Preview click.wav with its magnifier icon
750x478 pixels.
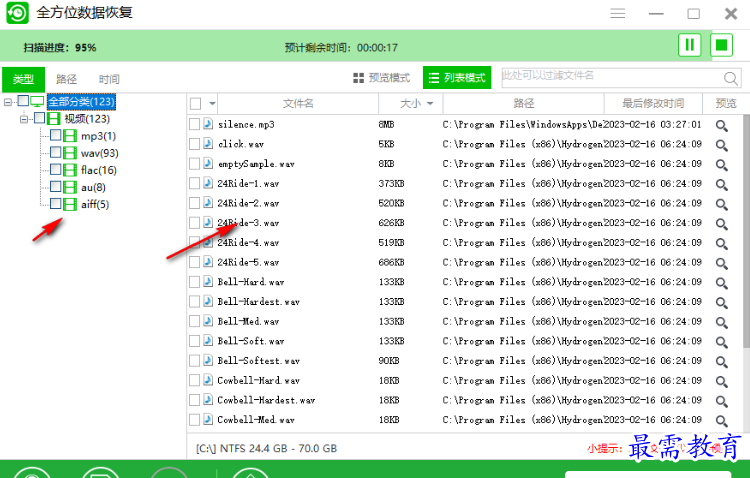coord(721,145)
